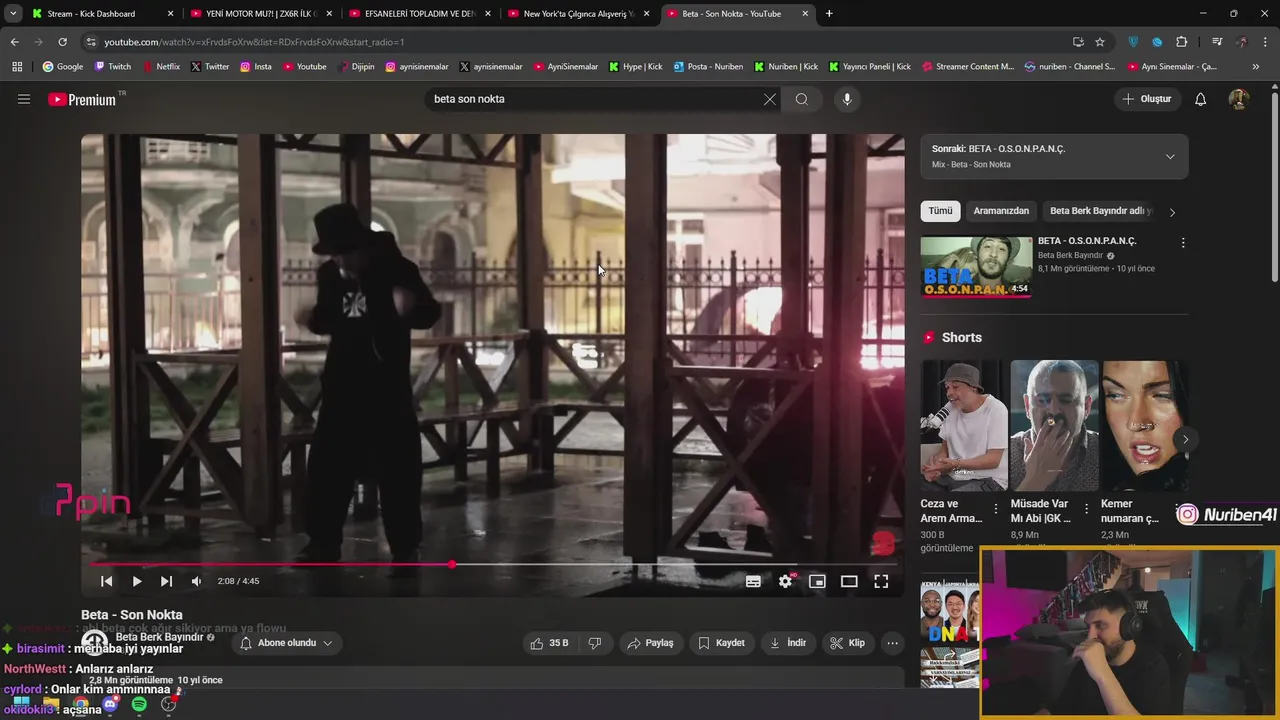
Task: Play the paused video
Action: tap(137, 581)
